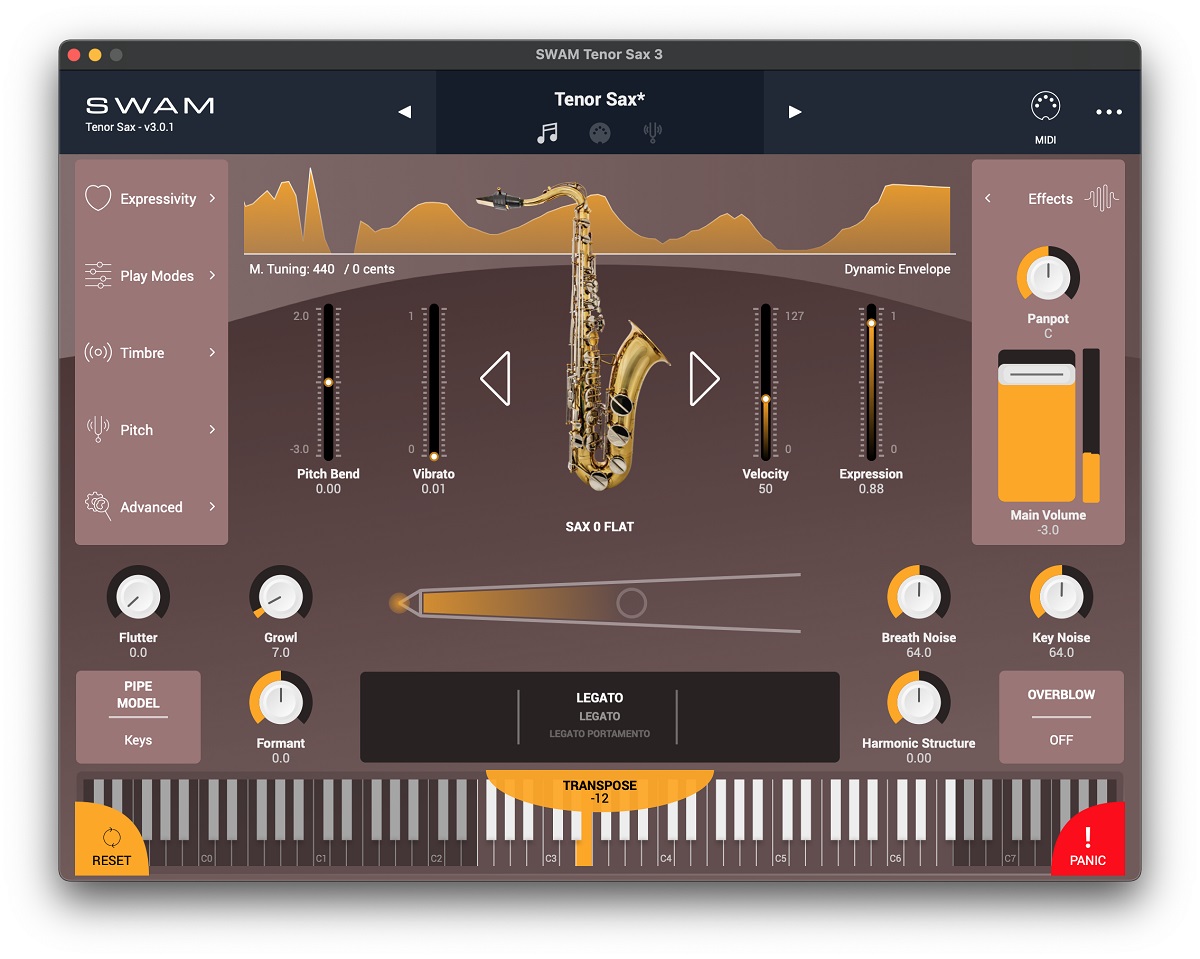Click the Key Noise knob
This screenshot has width=1200, height=959.
[1061, 596]
